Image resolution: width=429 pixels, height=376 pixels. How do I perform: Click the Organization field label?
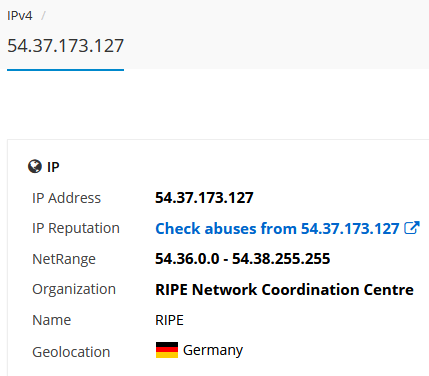pos(74,289)
